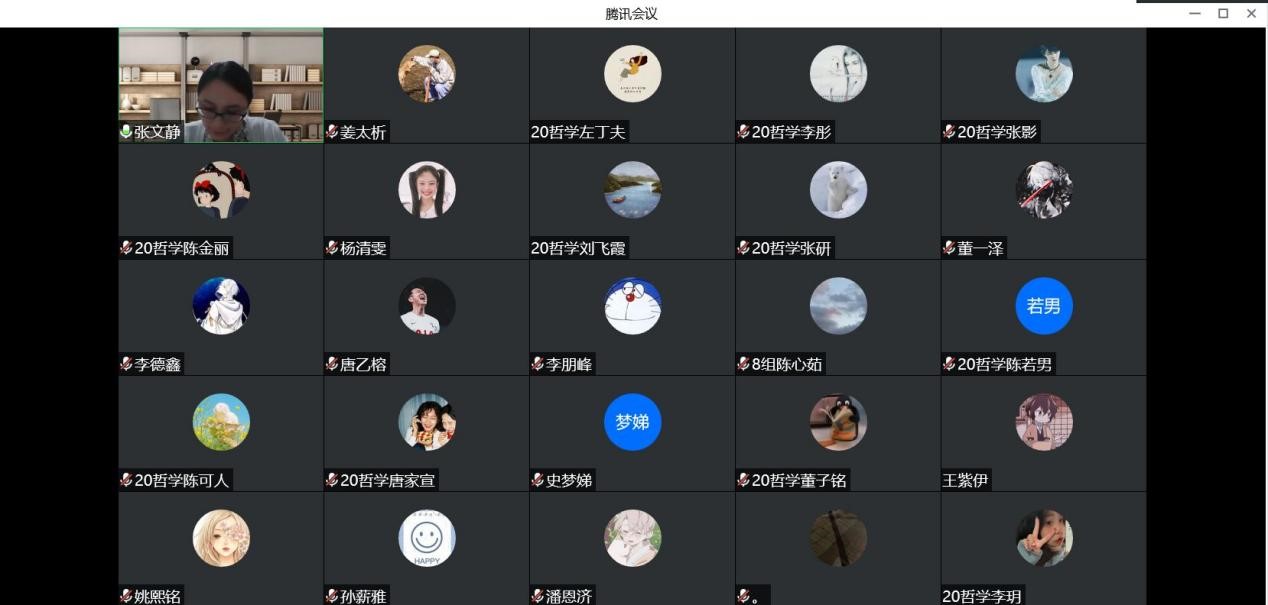Click 20哲学李彤's muted microphone icon
The image size is (1268, 605).
(744, 132)
